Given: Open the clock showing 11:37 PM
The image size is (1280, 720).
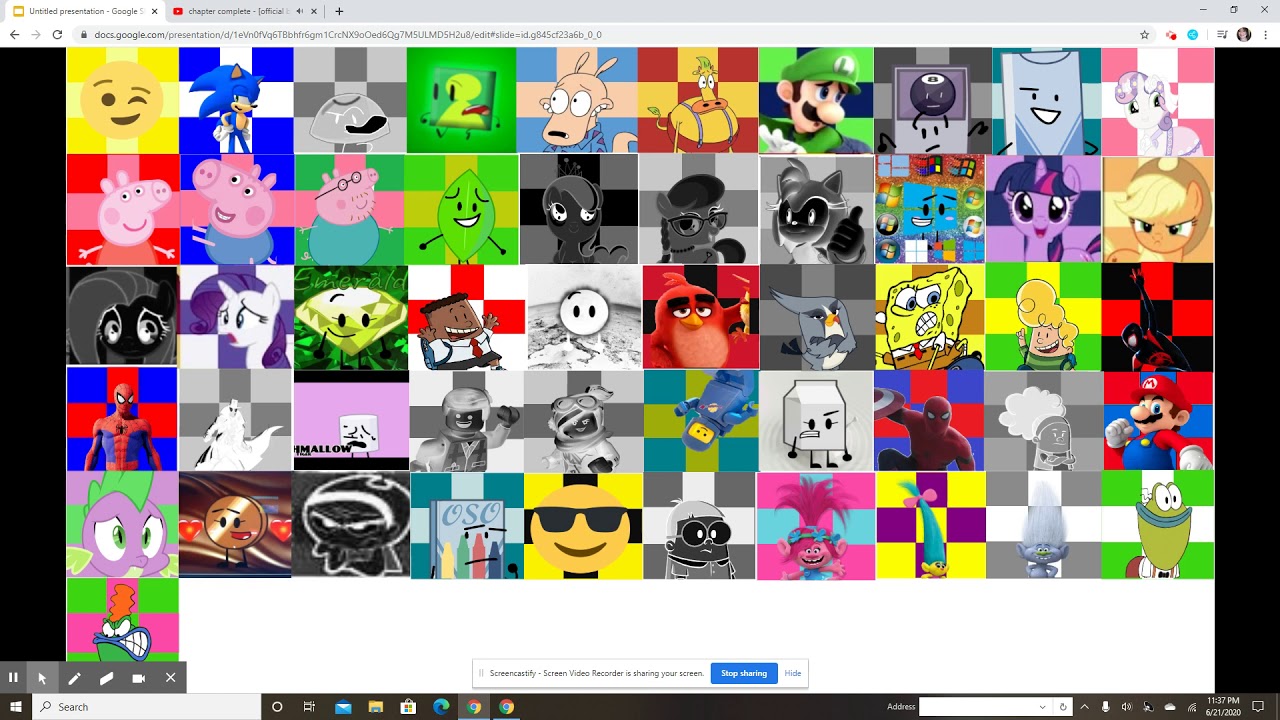Looking at the screenshot, I should [x=1223, y=706].
